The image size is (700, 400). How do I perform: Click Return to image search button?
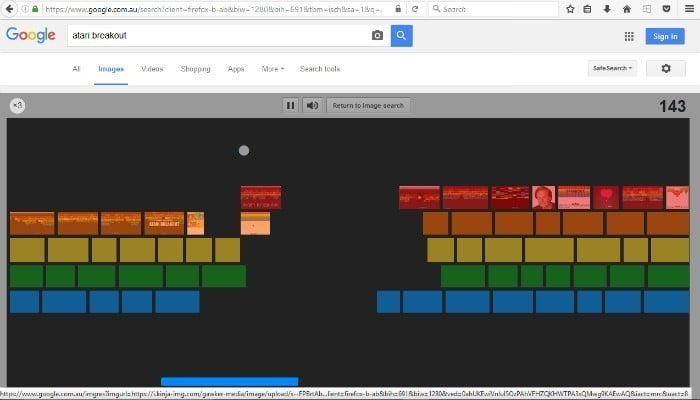coord(368,105)
